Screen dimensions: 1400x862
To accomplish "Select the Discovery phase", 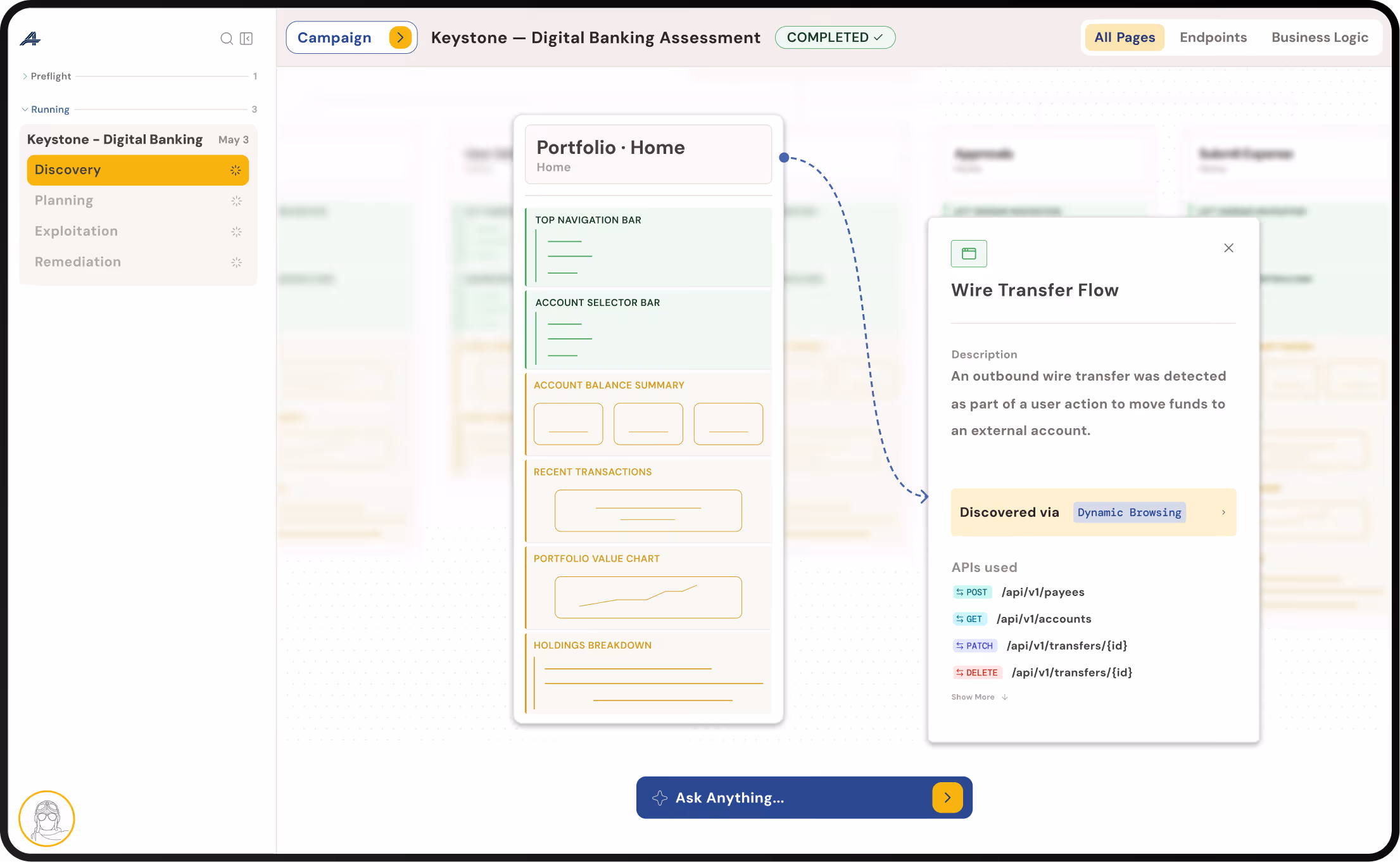I will [x=137, y=170].
